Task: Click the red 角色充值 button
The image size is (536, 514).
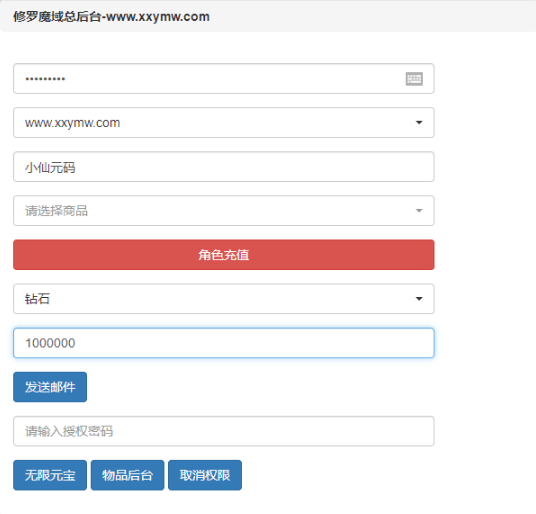Action: point(224,255)
